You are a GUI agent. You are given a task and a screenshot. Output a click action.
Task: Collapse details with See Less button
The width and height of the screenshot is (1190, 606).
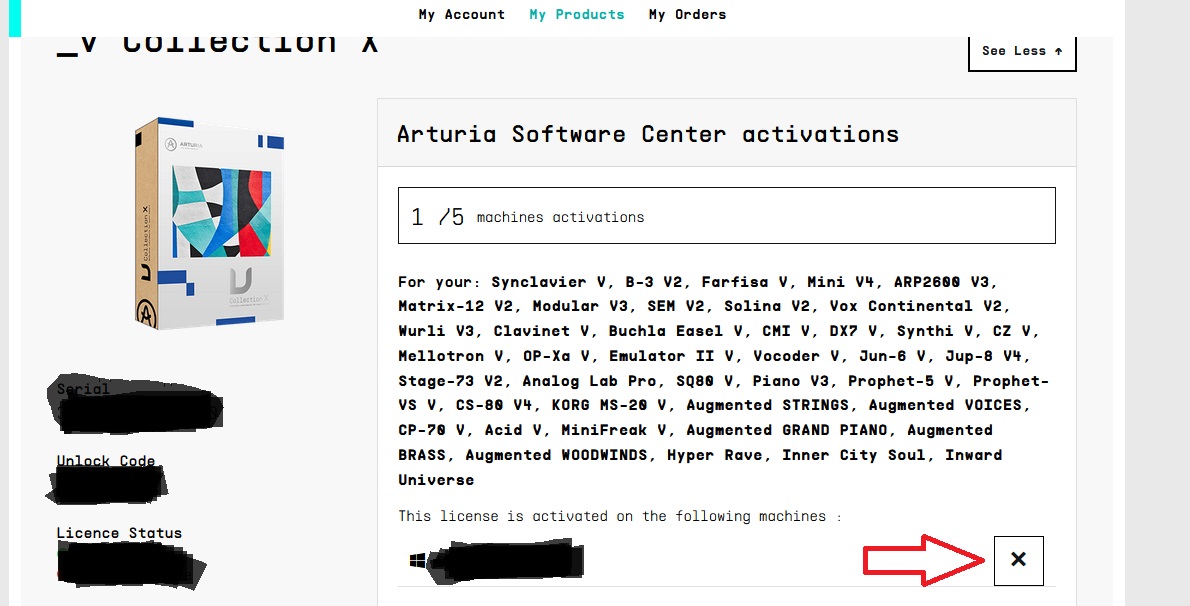tap(1022, 51)
